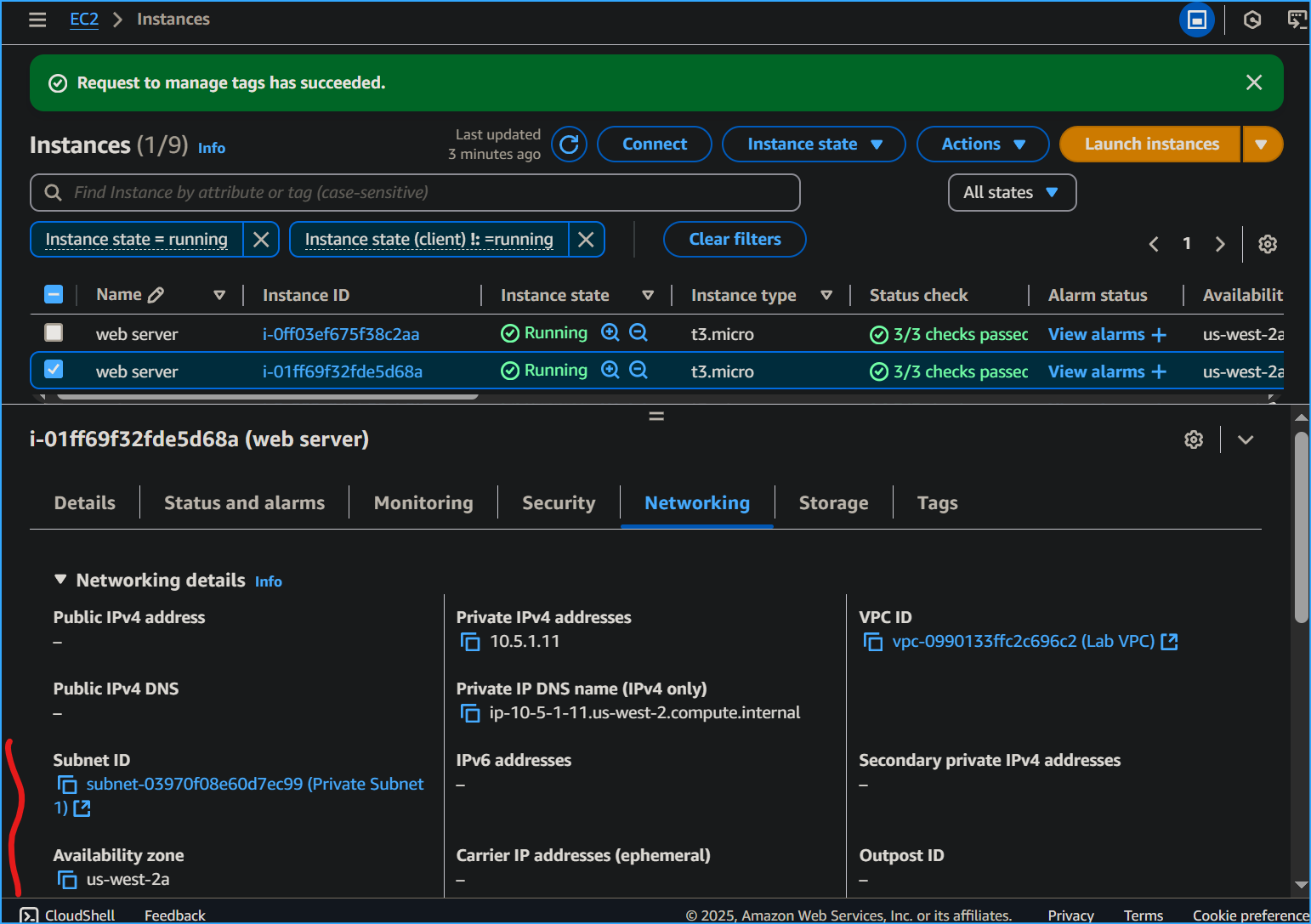The height and width of the screenshot is (924, 1311).
Task: Open the table preferences gear icon
Action: [1267, 244]
